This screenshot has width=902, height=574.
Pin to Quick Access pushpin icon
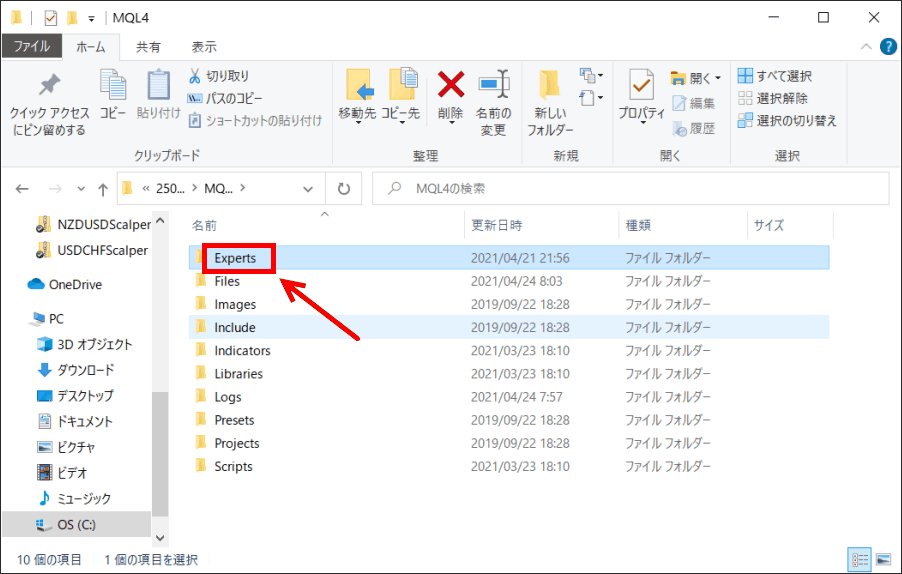click(49, 86)
